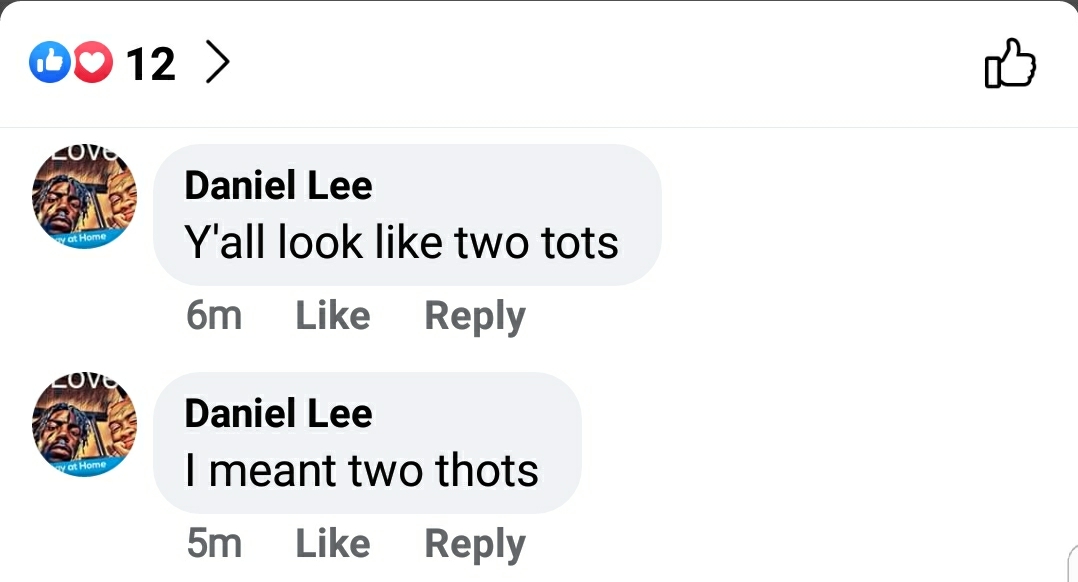Select the text "I meant two thots"

coord(362,471)
